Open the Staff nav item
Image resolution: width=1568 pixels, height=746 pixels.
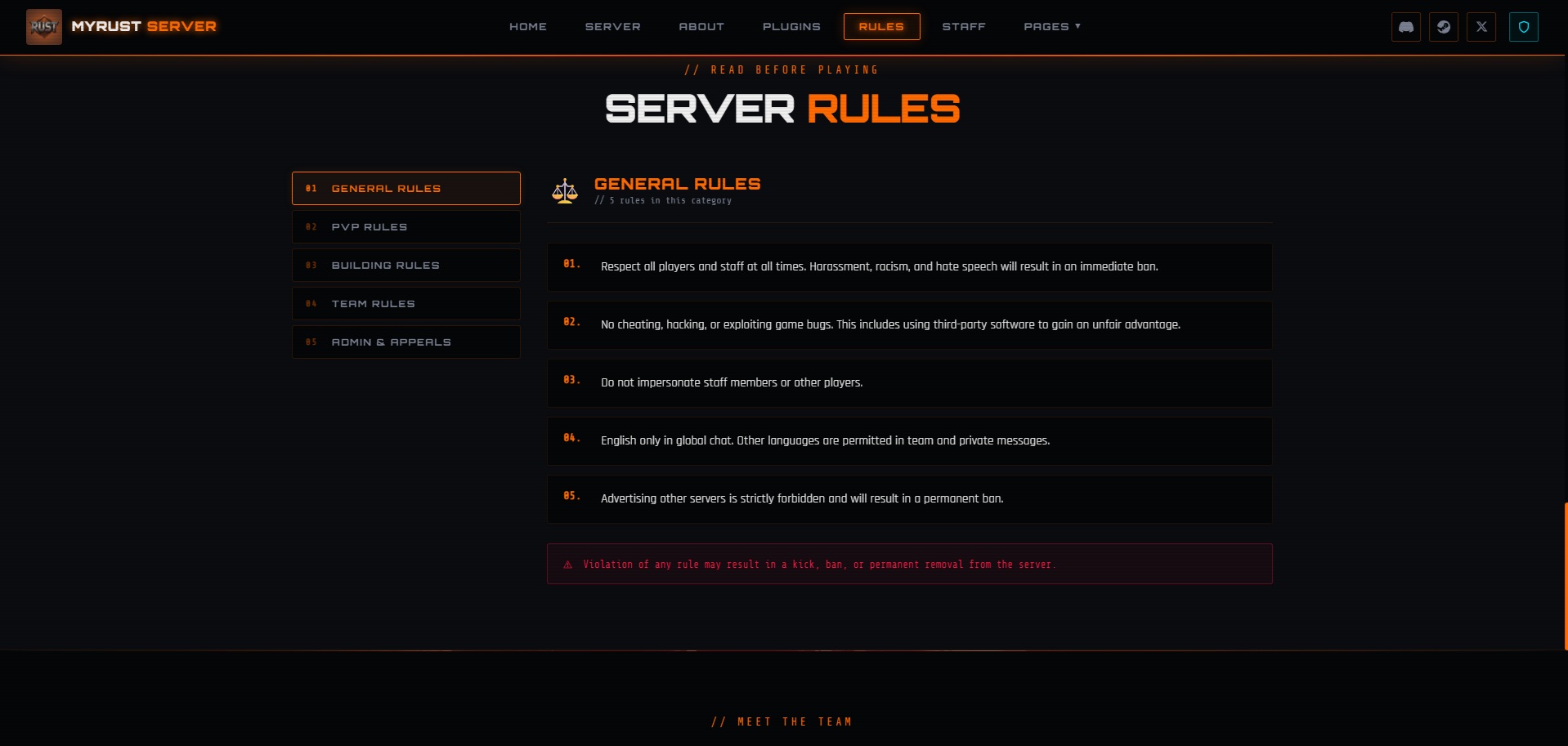(963, 27)
